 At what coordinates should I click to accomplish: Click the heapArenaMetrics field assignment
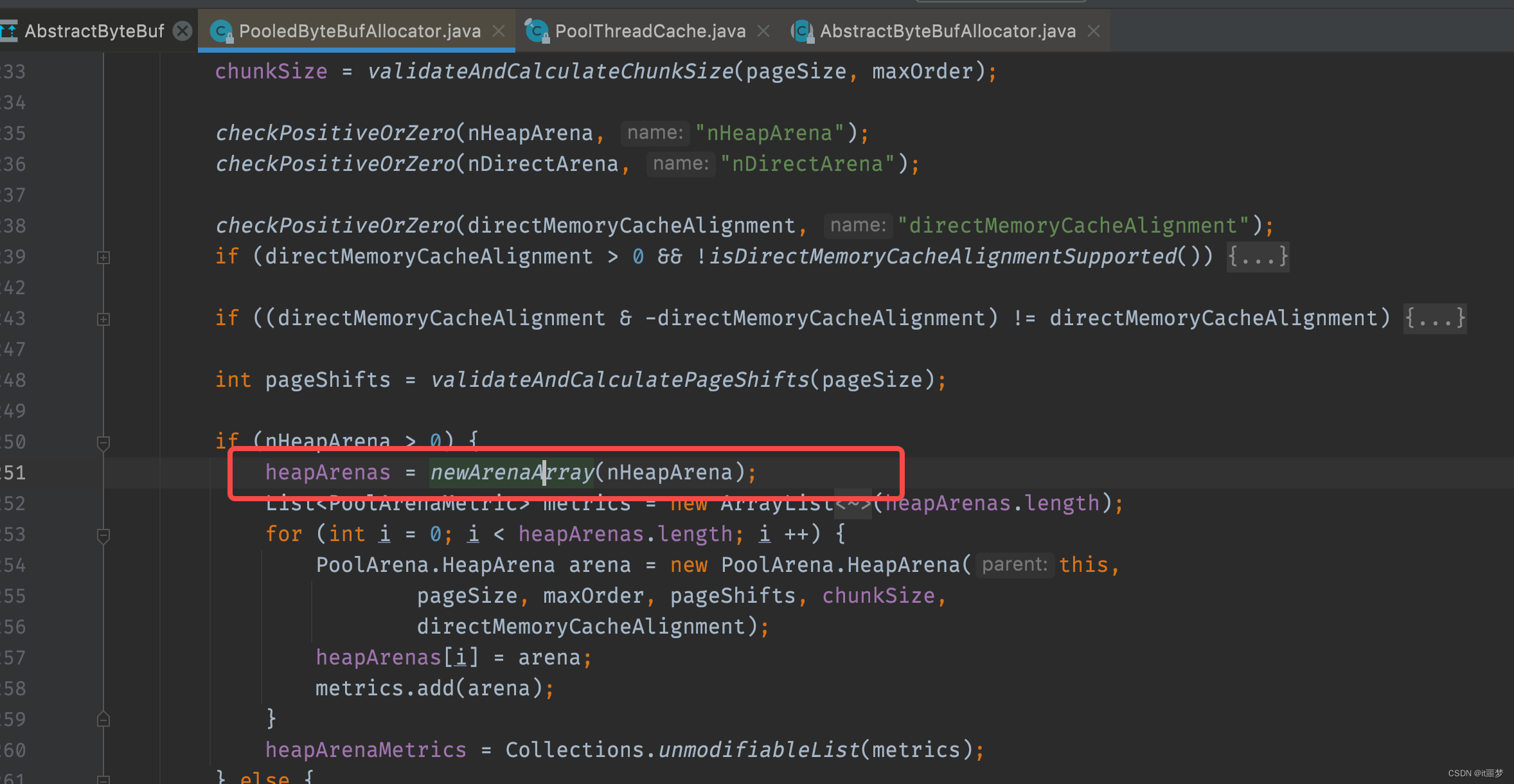(x=366, y=750)
